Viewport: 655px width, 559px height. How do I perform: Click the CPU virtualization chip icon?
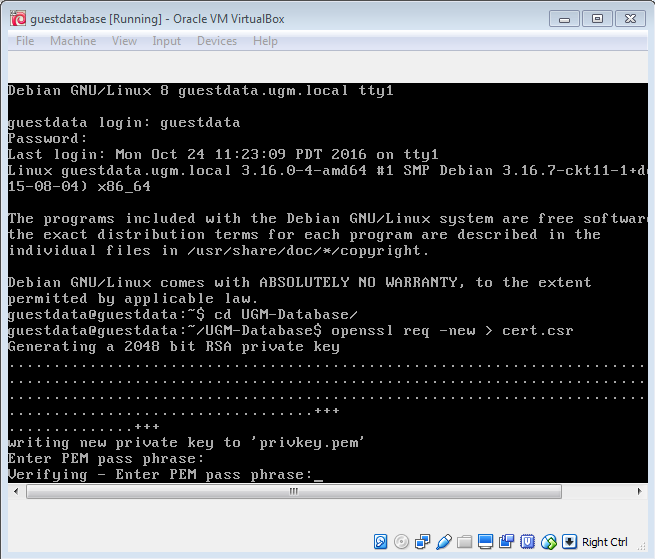(x=528, y=542)
